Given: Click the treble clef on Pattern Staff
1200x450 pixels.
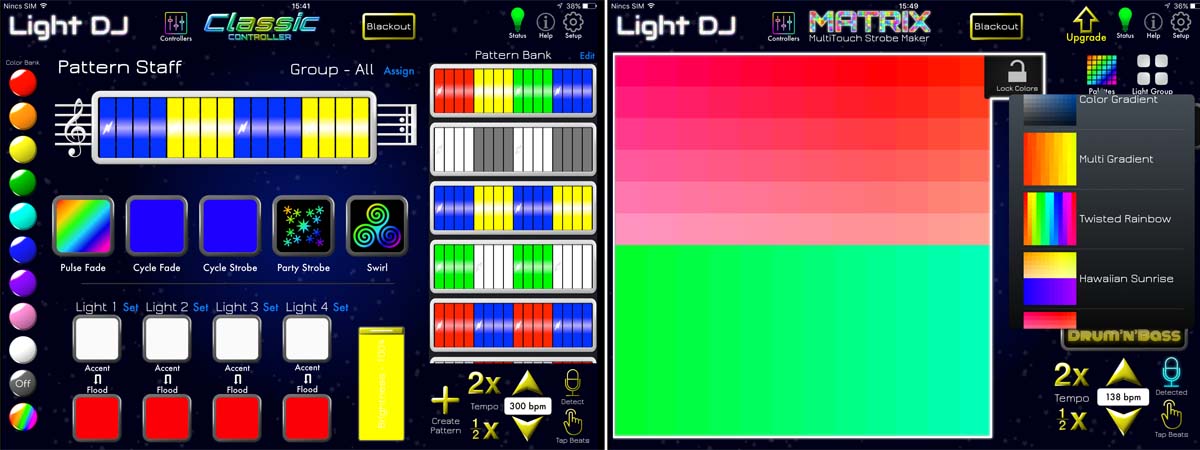Looking at the screenshot, I should click(74, 125).
